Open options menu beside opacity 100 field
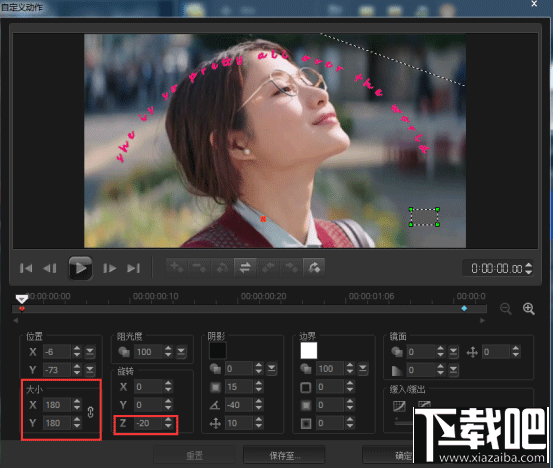554x468 pixels. click(181, 351)
